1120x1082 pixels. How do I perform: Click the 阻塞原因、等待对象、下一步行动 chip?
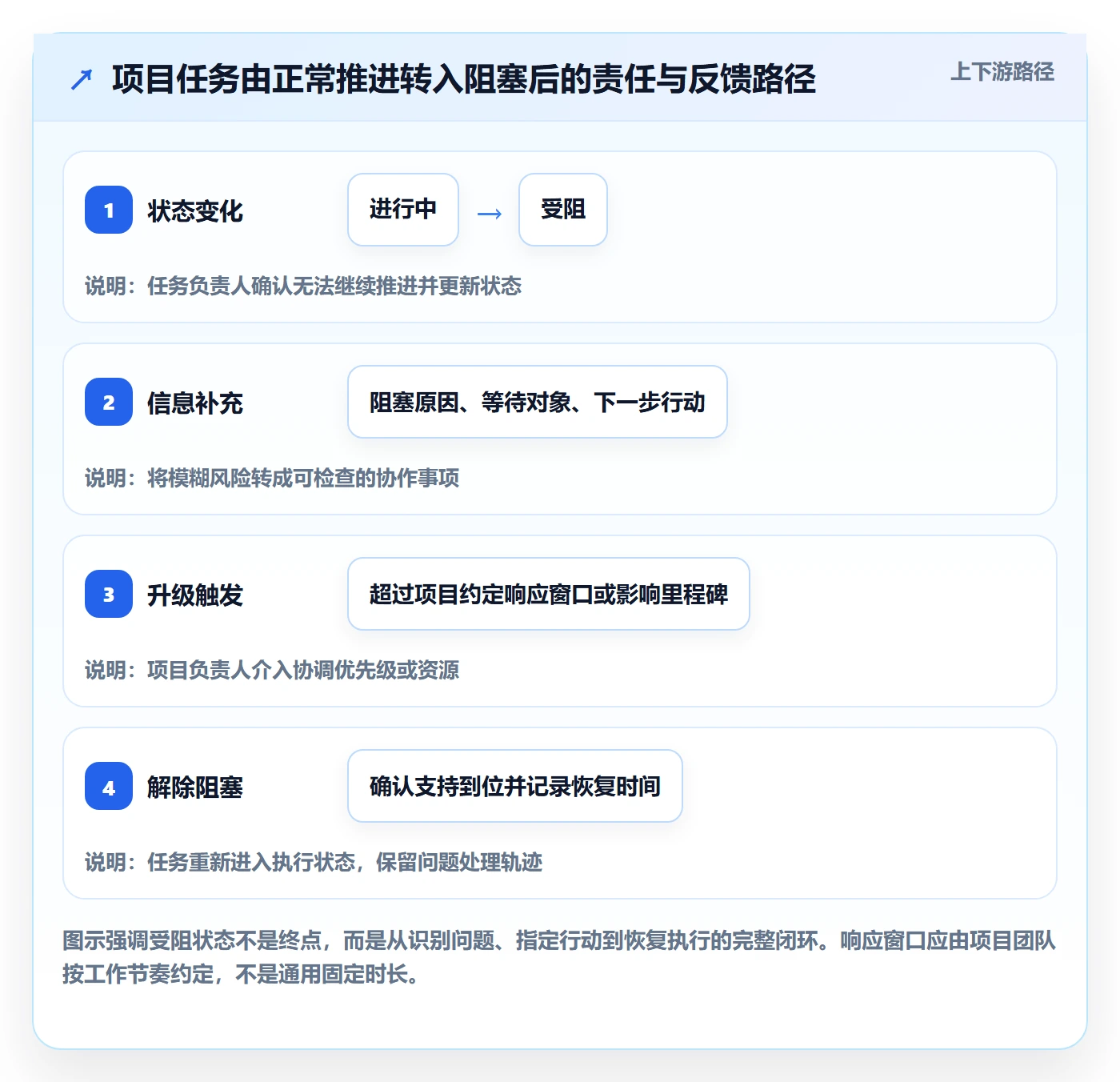[x=538, y=402]
